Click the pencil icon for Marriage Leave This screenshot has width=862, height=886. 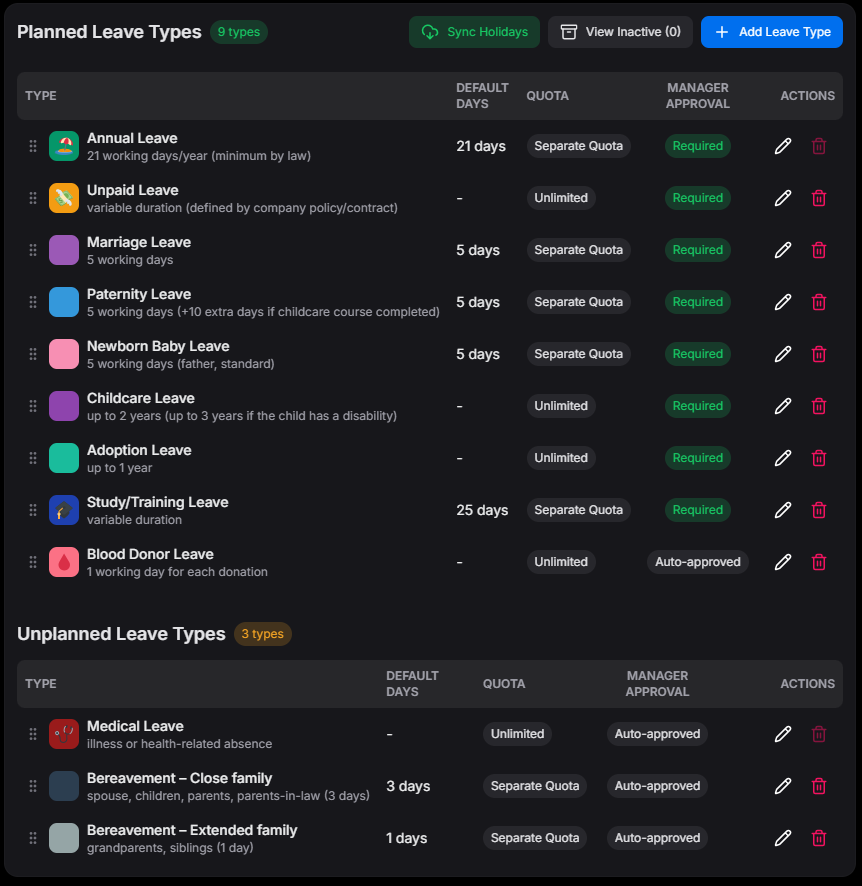click(783, 250)
